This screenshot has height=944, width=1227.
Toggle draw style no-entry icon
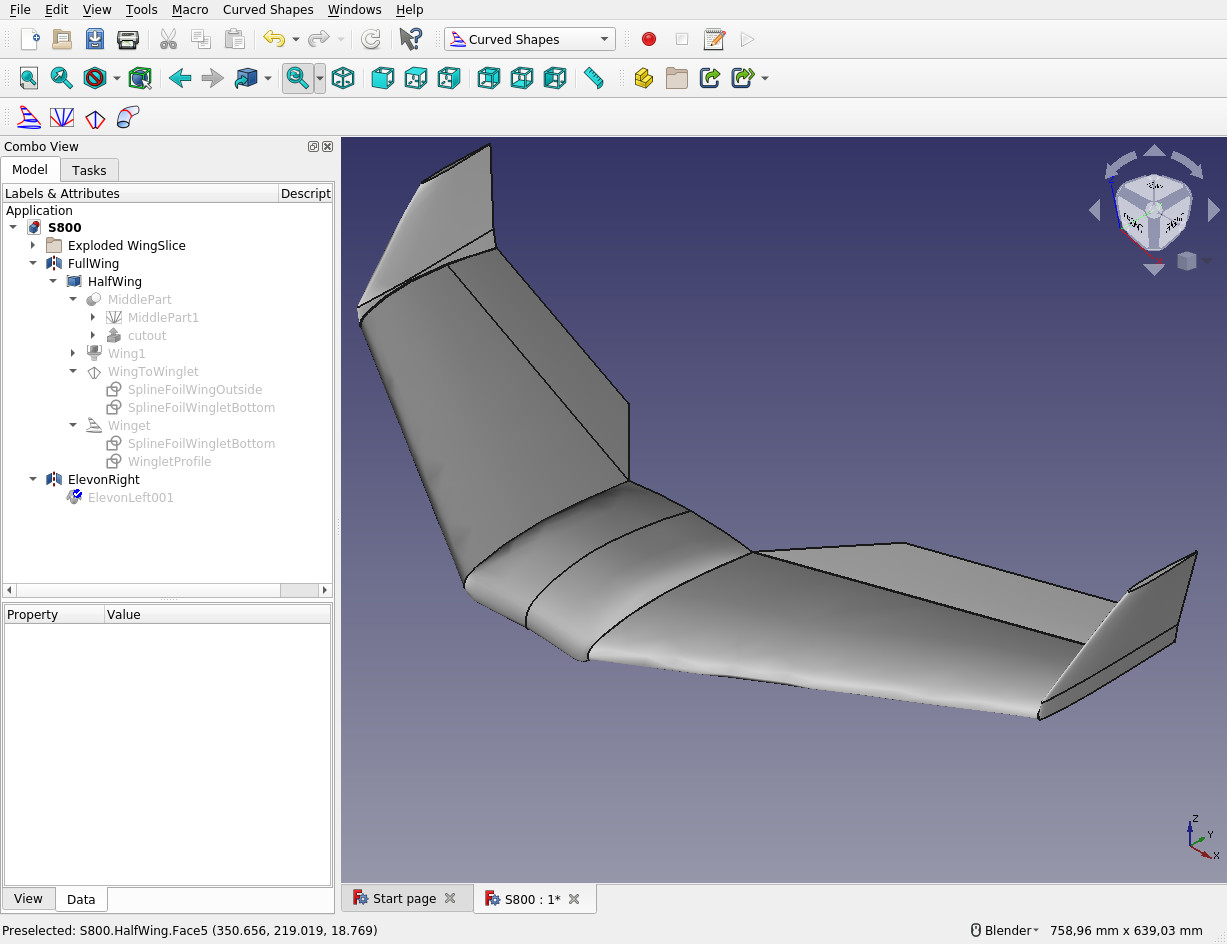[x=95, y=78]
